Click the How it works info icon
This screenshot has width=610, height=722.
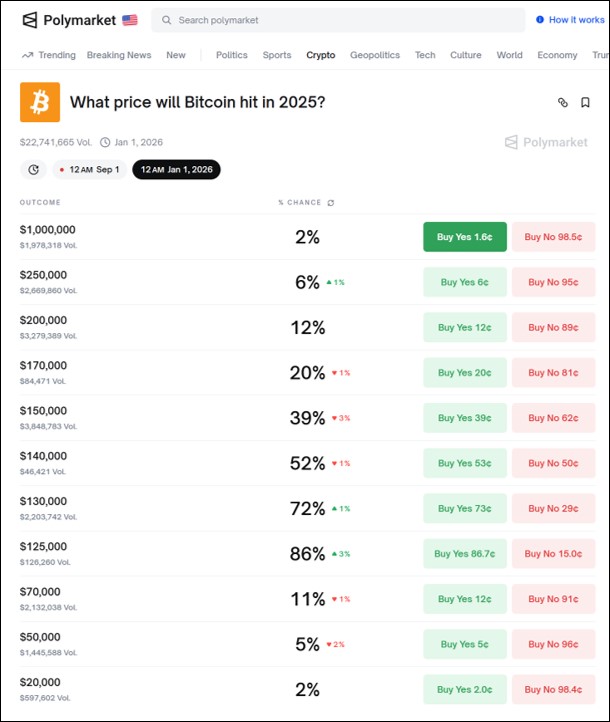(540, 20)
